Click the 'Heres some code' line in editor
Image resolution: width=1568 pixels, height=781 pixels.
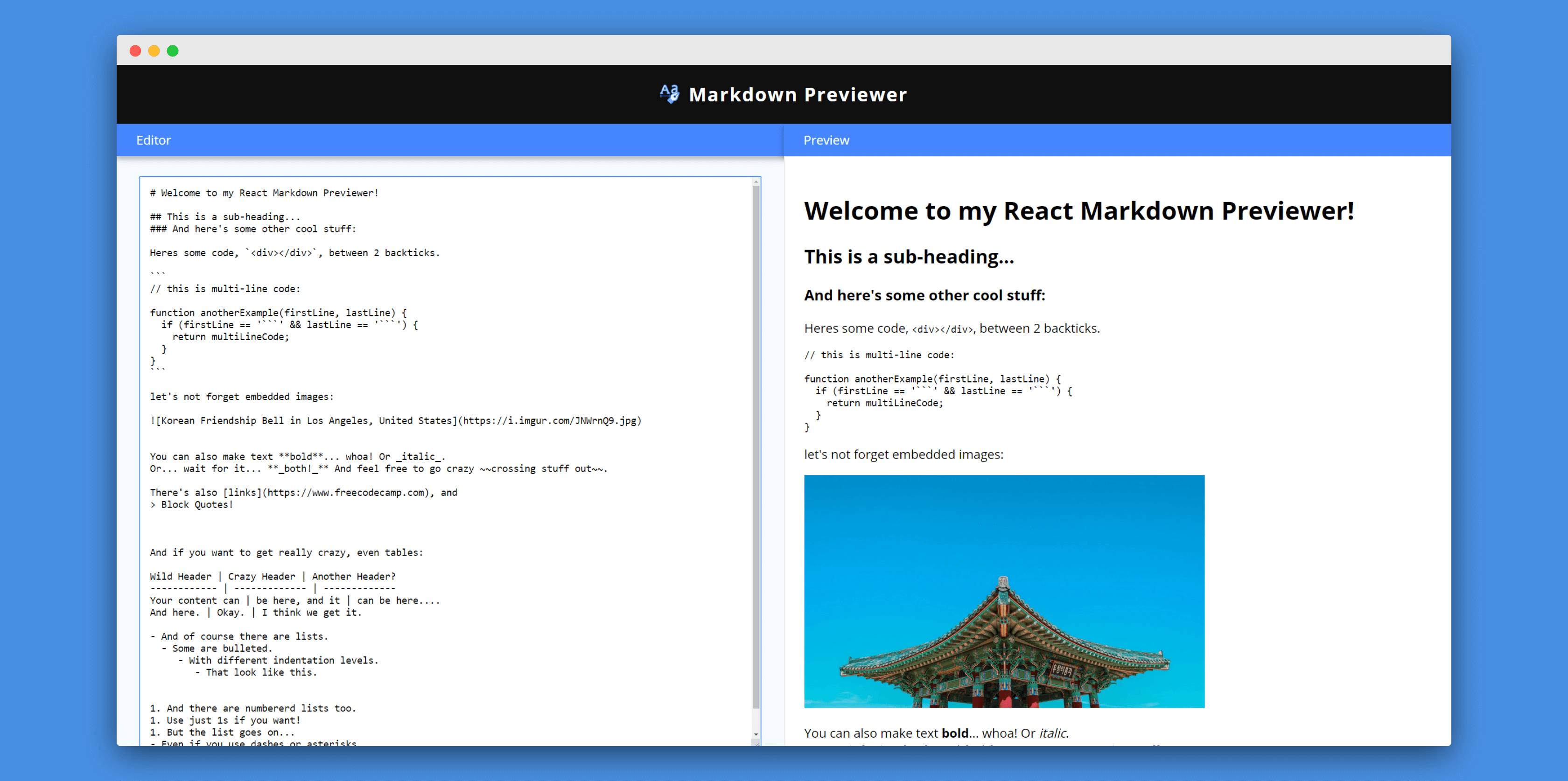pos(294,252)
